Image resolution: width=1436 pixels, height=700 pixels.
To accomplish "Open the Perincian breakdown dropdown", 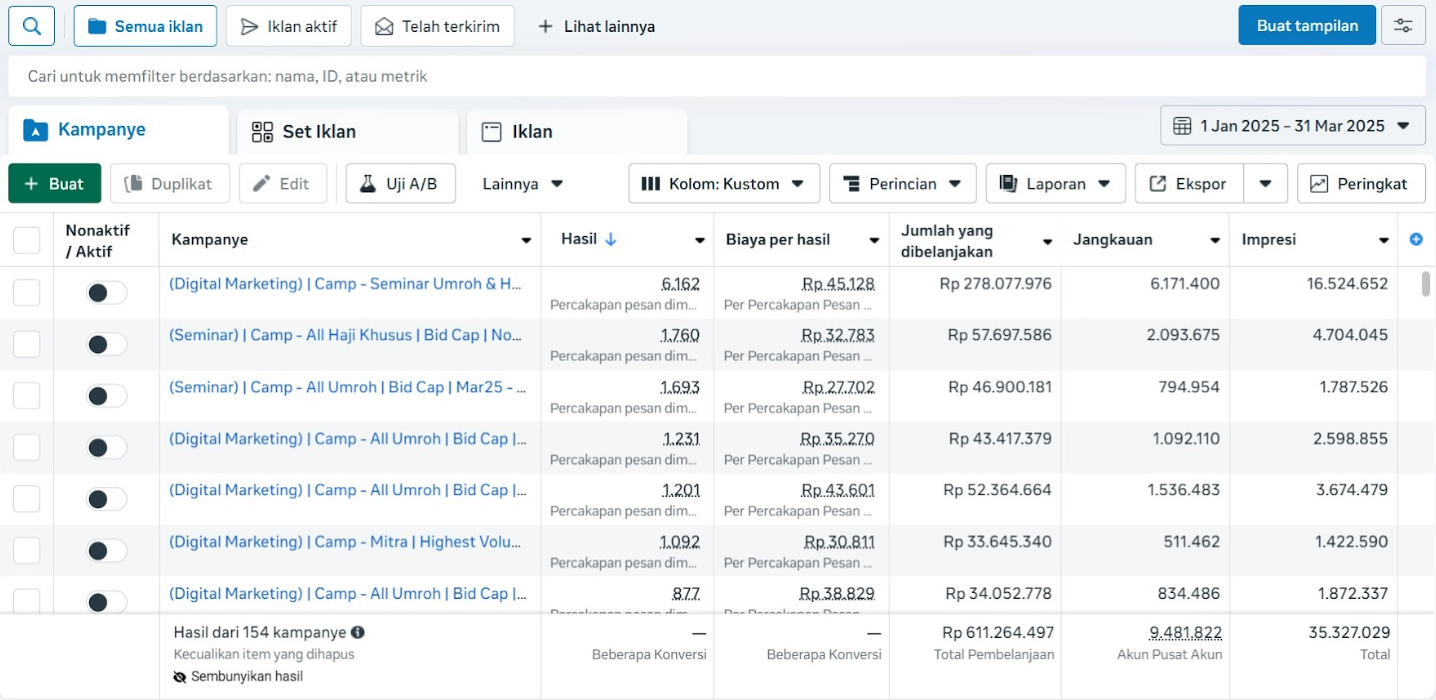I will click(902, 184).
